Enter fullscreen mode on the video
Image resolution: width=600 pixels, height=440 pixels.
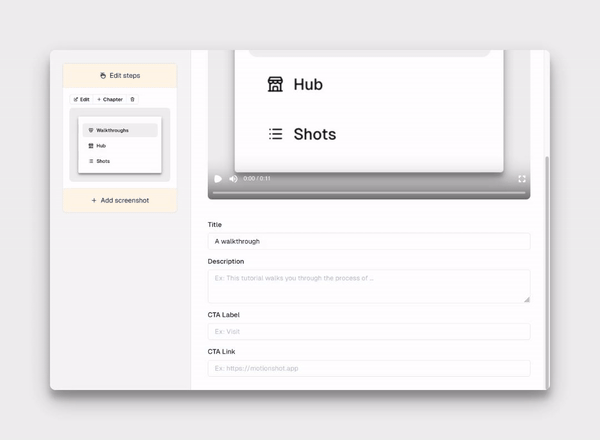tap(522, 179)
